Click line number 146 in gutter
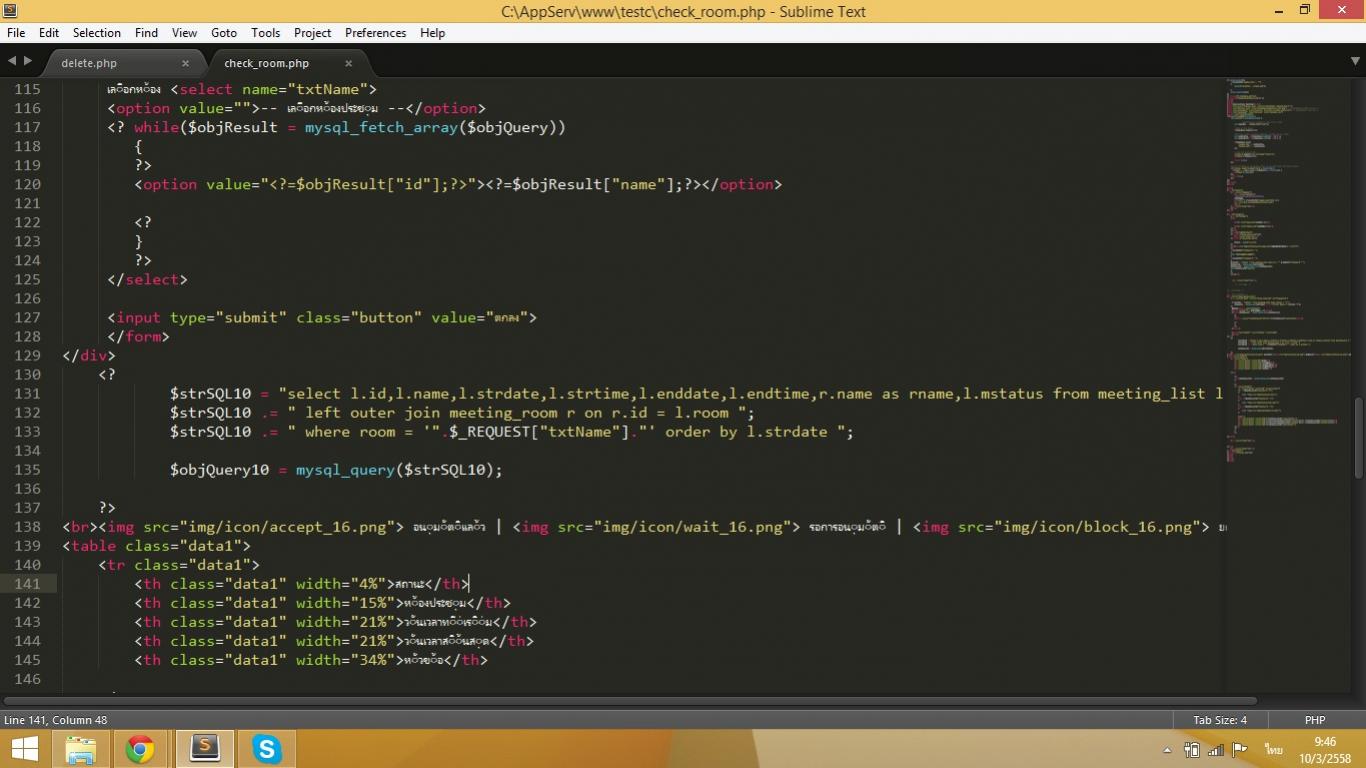Viewport: 1366px width, 768px height. tap(27, 678)
